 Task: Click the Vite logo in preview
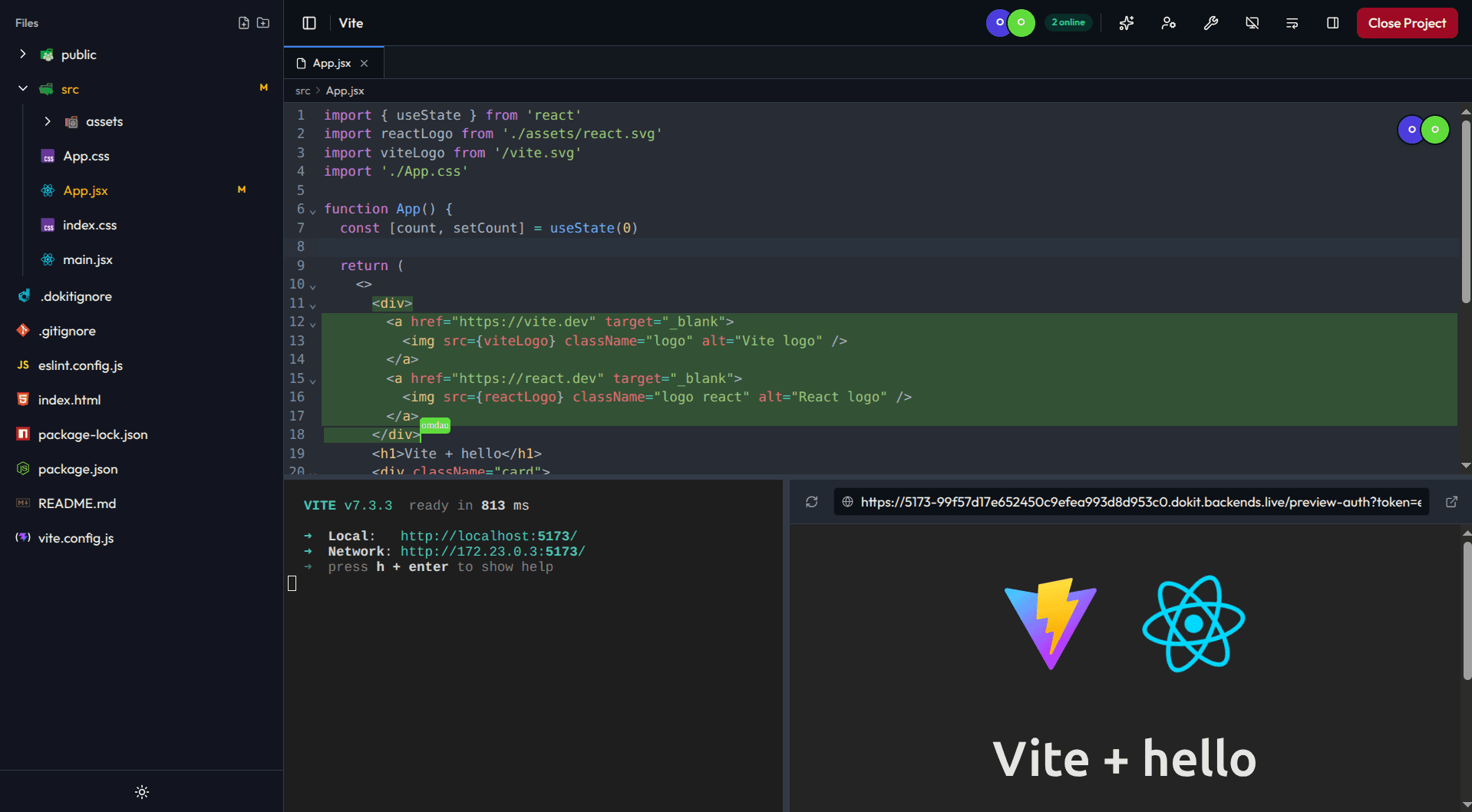[1051, 624]
